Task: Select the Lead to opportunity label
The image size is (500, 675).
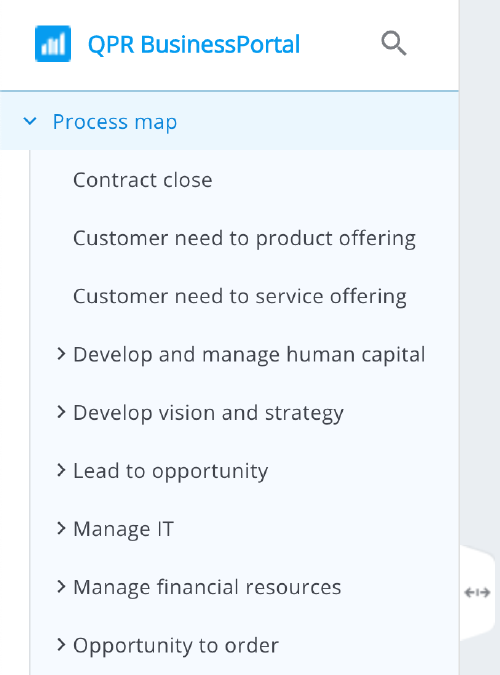Action: click(171, 471)
